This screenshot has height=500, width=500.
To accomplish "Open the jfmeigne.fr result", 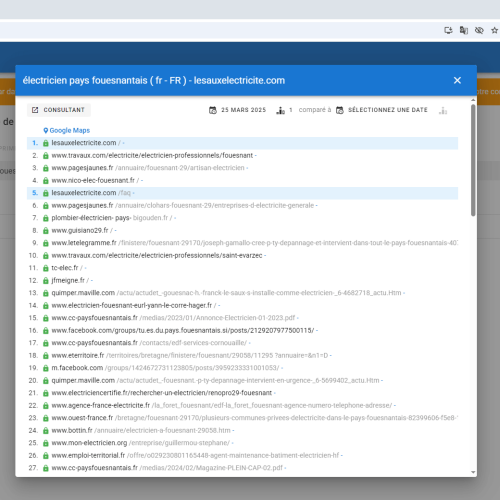I will click(68, 281).
